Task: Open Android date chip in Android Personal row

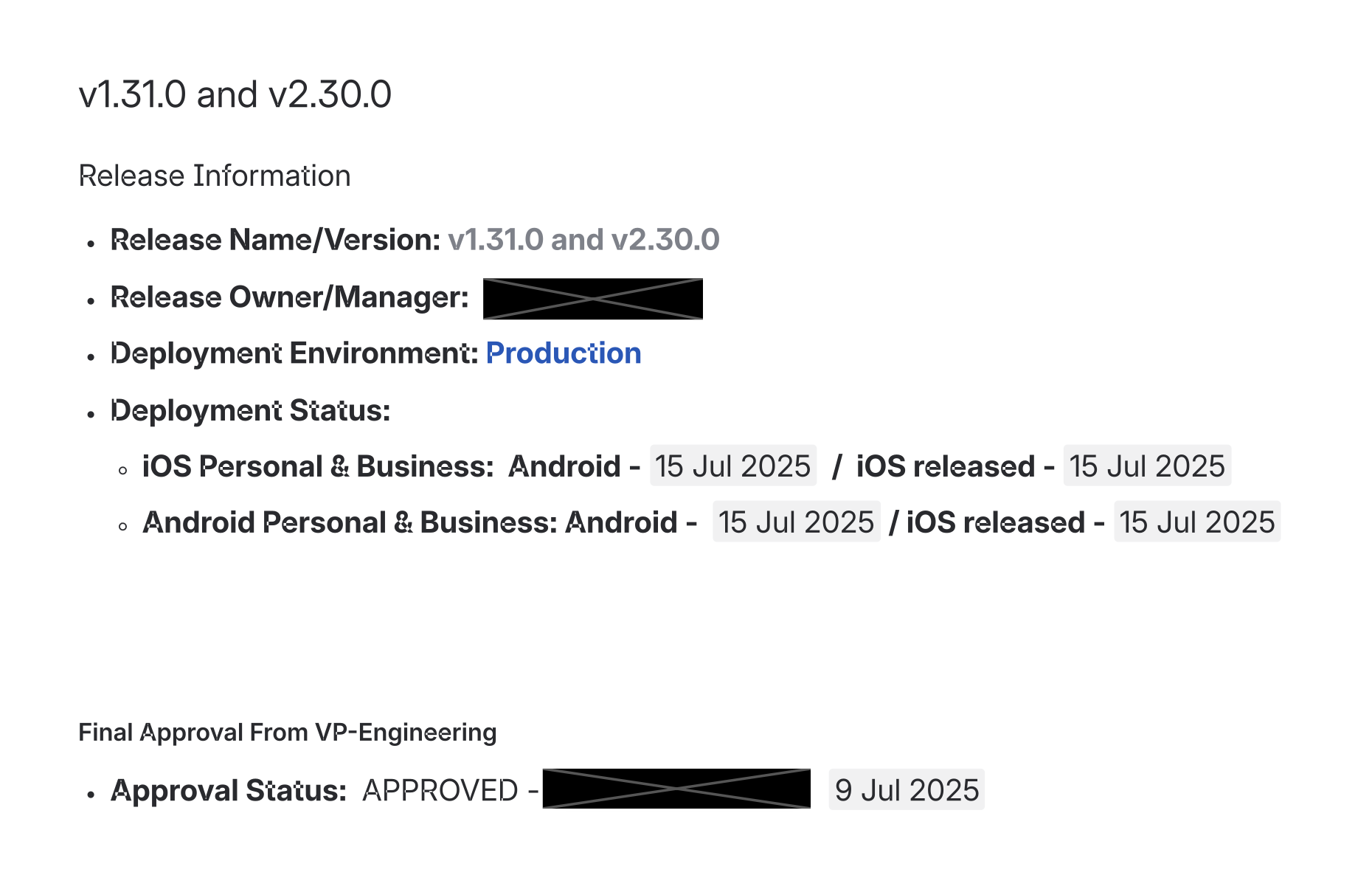Action: (796, 522)
